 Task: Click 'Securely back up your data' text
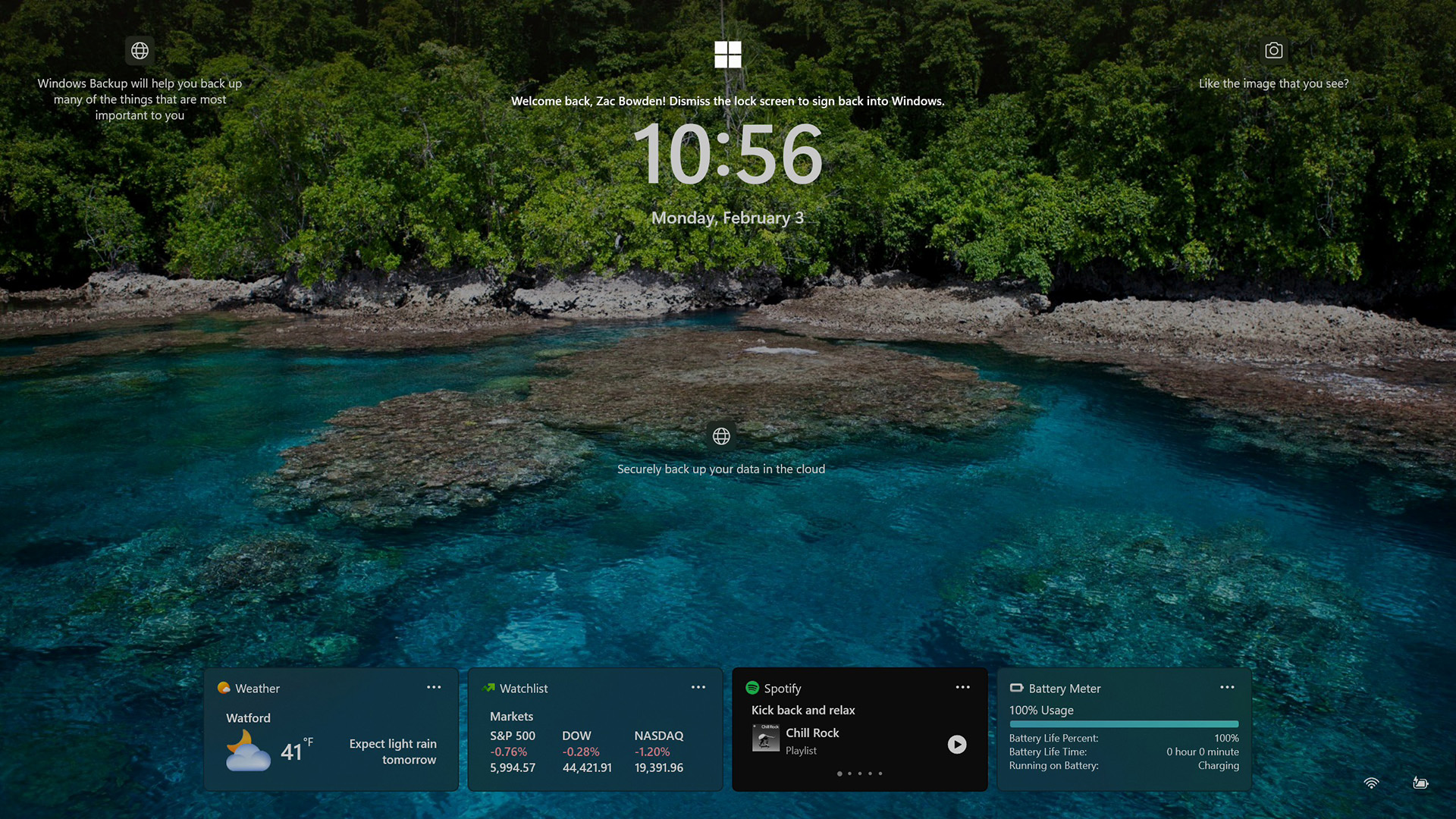[720, 469]
